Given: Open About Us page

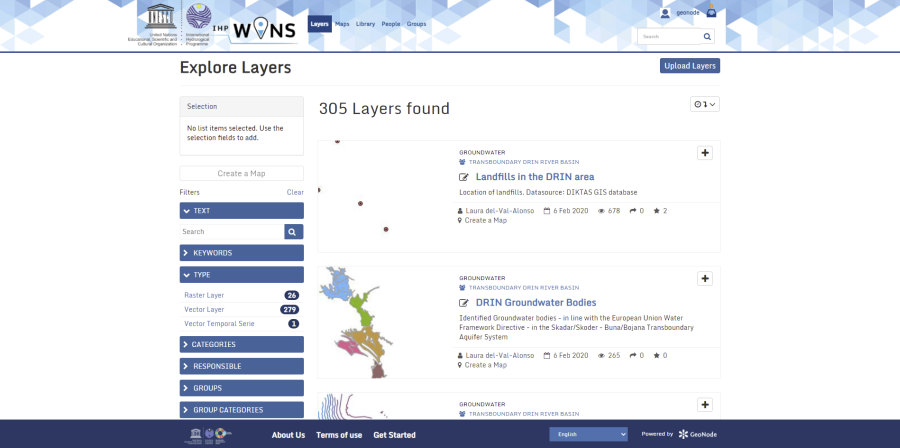Looking at the screenshot, I should coord(288,435).
